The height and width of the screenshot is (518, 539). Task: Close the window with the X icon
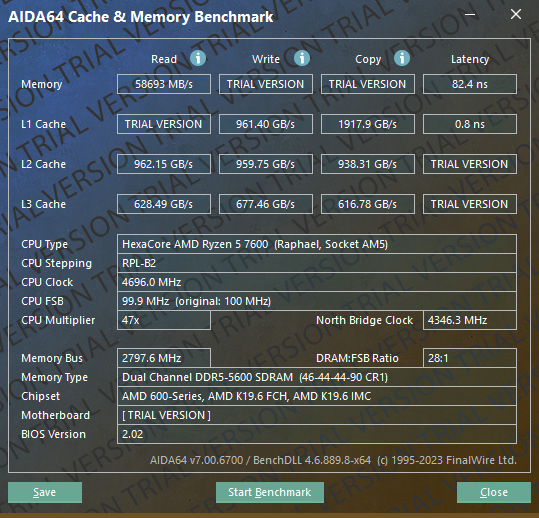[x=516, y=14]
